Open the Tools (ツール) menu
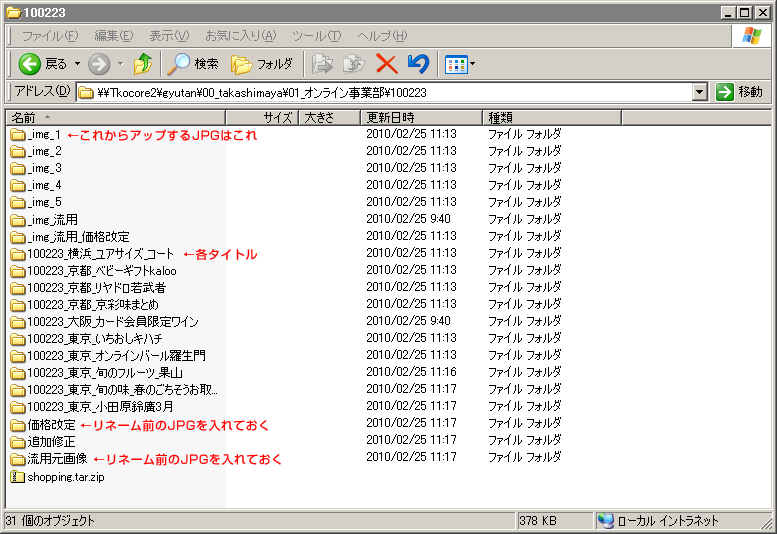The image size is (777, 534). click(x=317, y=36)
